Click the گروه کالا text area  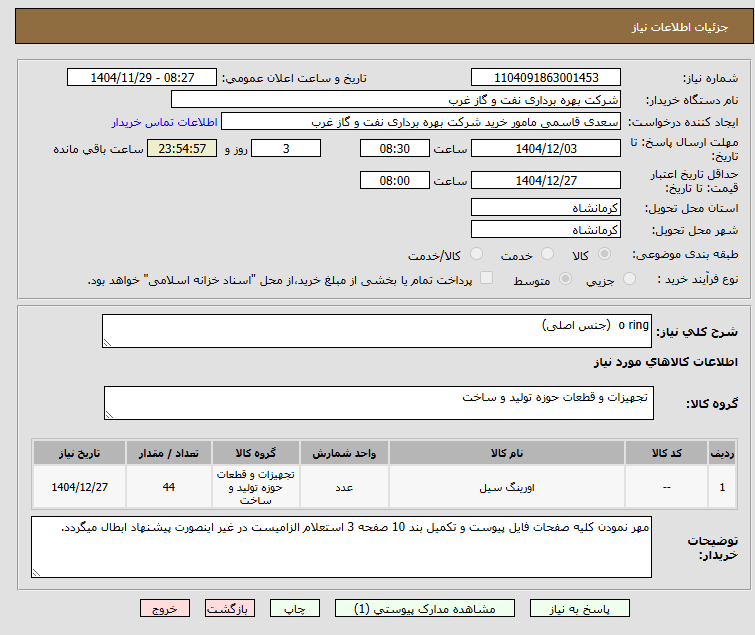(379, 403)
